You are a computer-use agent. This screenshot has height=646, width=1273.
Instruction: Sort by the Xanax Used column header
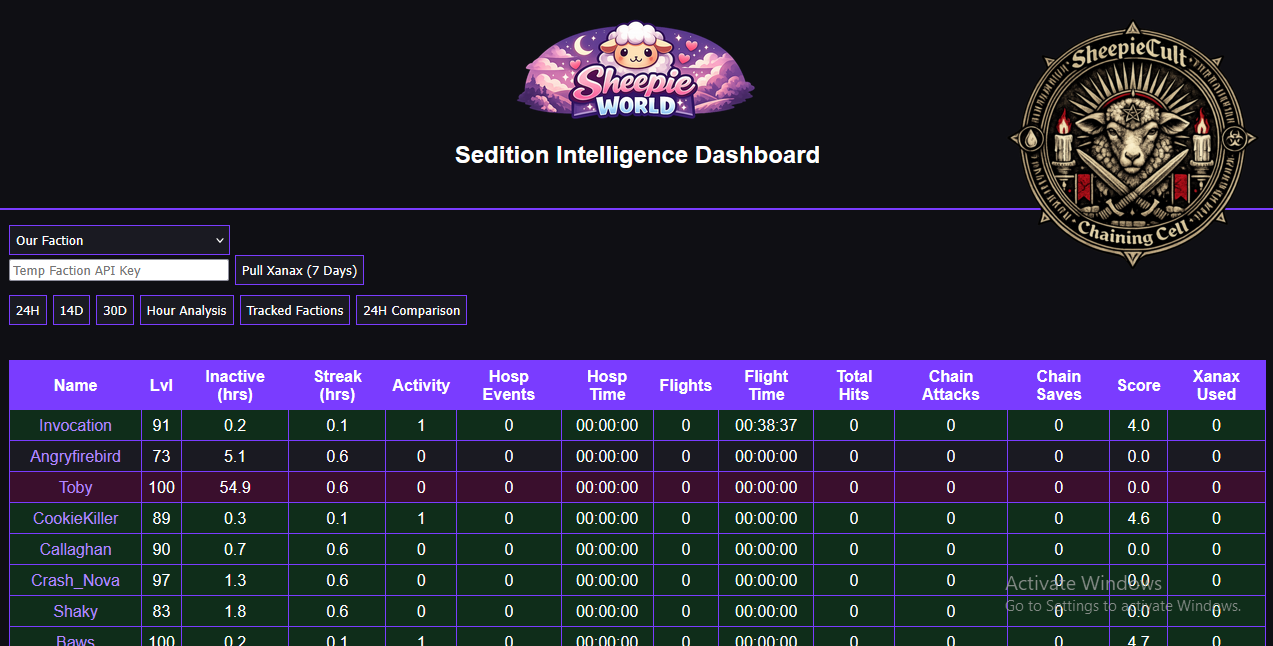(1216, 385)
